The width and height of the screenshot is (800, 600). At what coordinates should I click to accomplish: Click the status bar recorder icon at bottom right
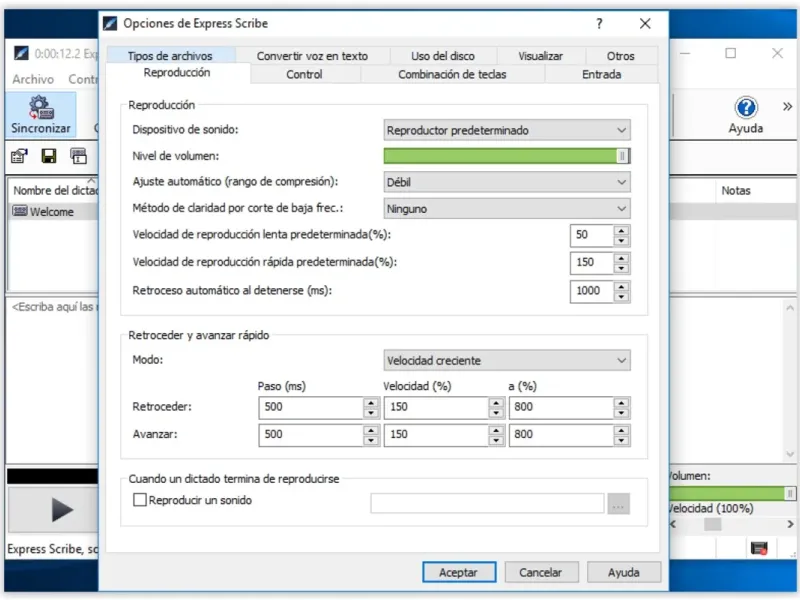click(759, 548)
